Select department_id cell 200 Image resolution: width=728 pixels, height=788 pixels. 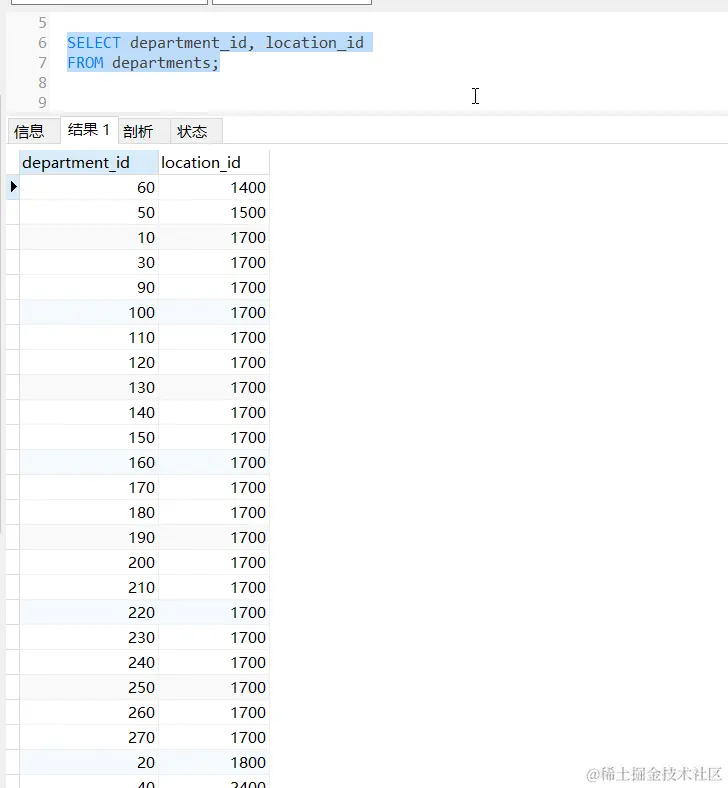click(x=88, y=562)
